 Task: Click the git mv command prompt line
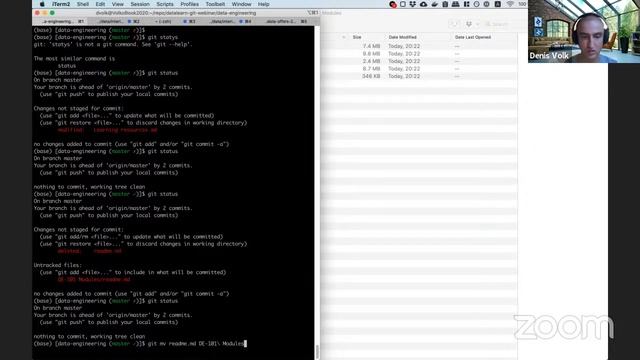click(x=140, y=344)
